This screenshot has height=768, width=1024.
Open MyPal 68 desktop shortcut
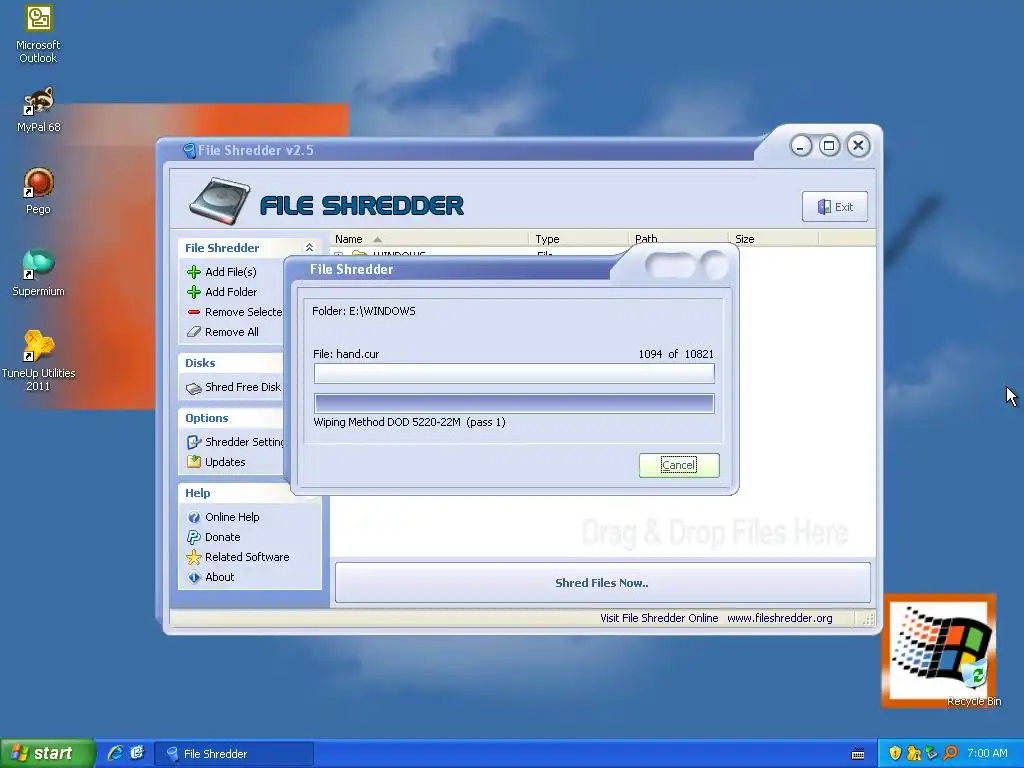(38, 109)
